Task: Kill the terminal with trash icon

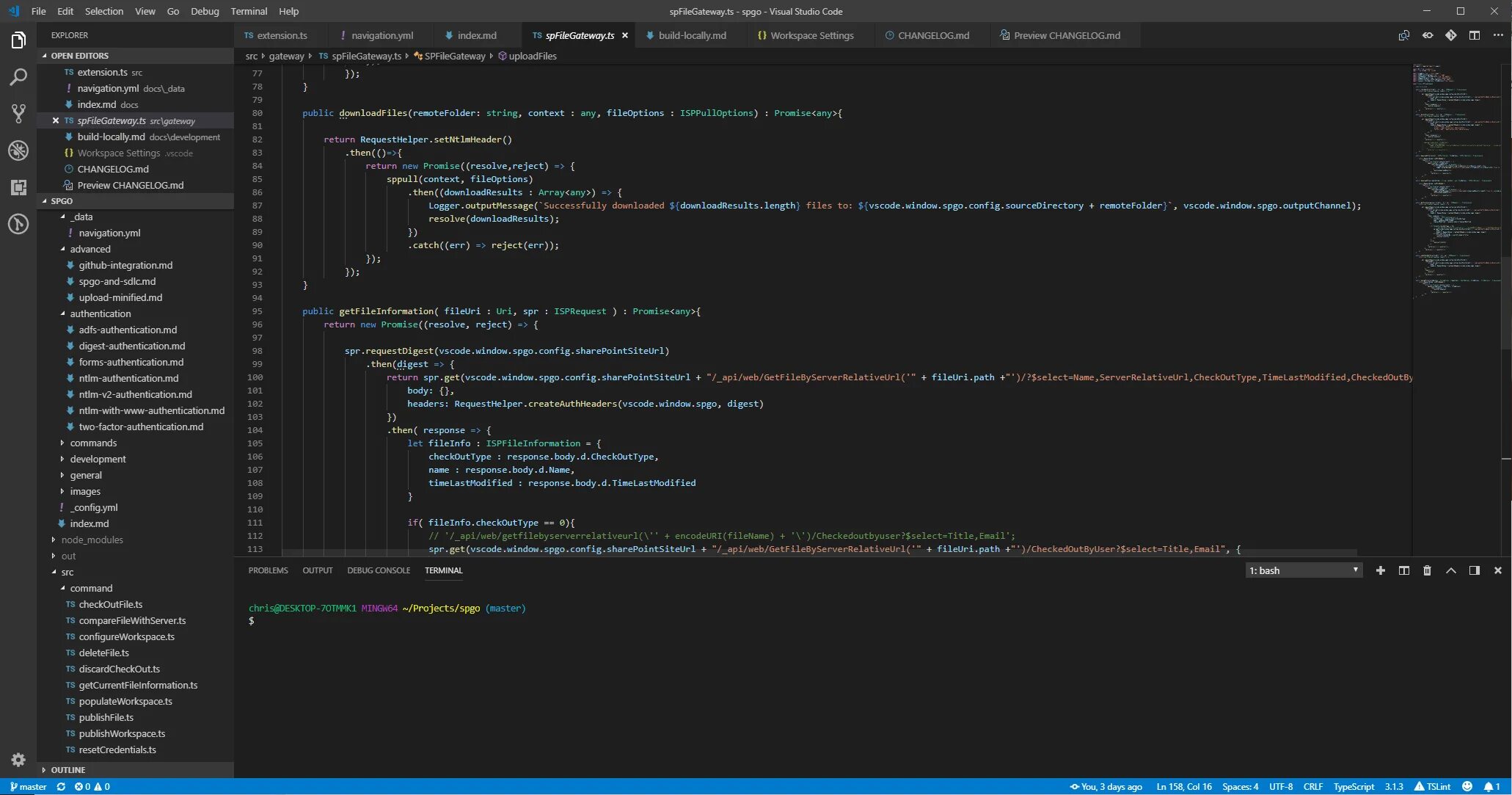Action: (1428, 570)
